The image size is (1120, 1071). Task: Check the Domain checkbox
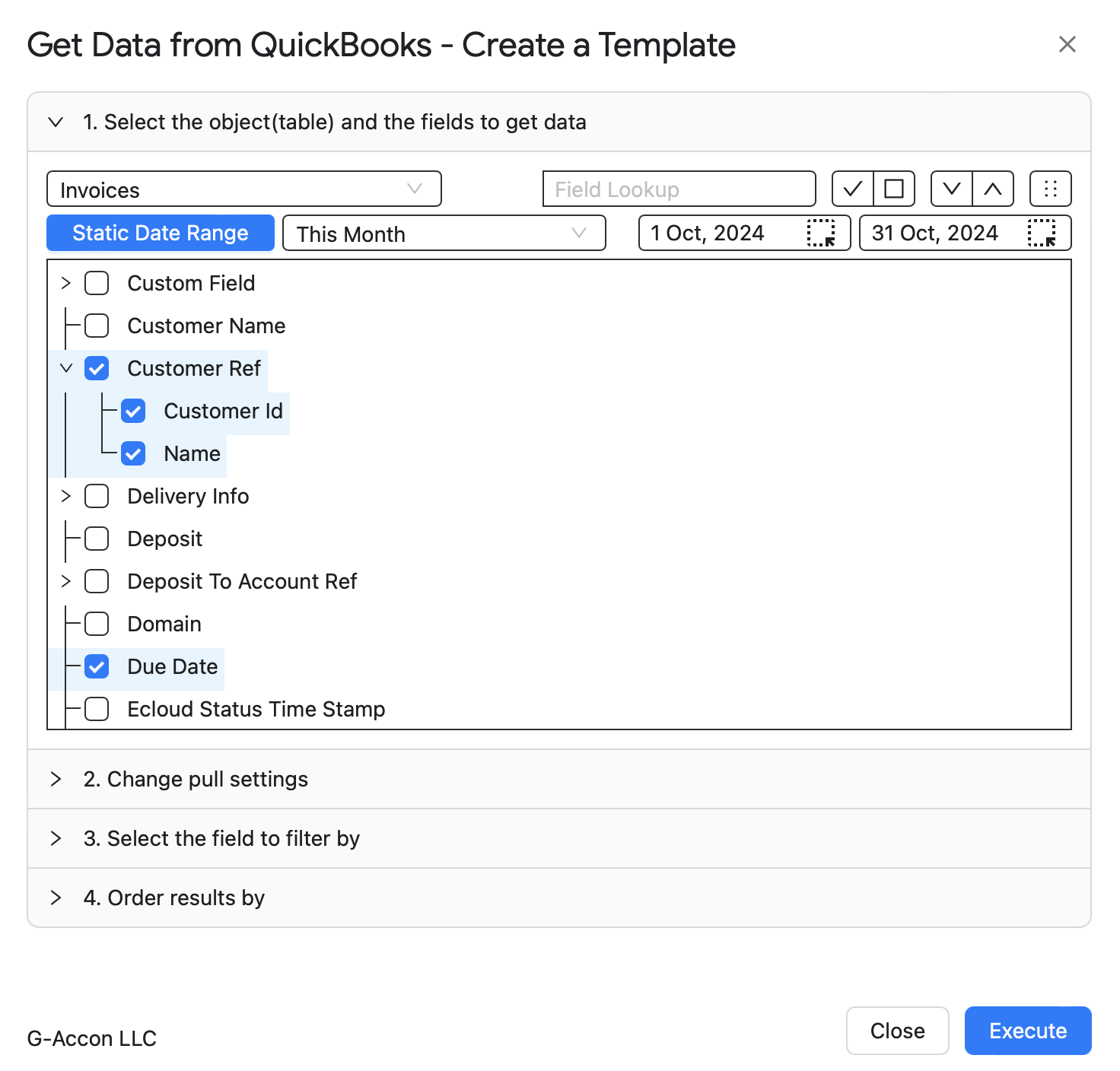tap(97, 624)
